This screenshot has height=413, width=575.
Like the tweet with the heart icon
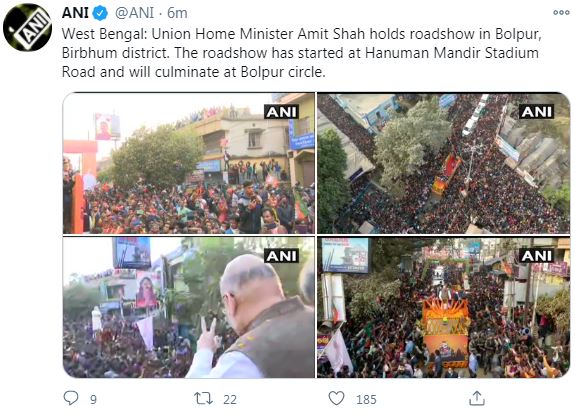336,398
